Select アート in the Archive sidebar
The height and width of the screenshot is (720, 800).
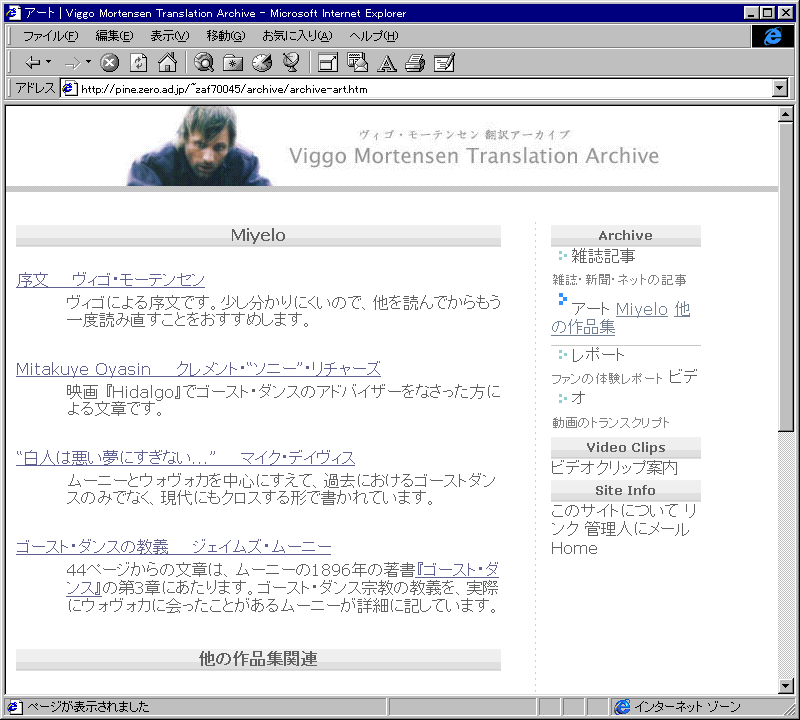point(590,309)
